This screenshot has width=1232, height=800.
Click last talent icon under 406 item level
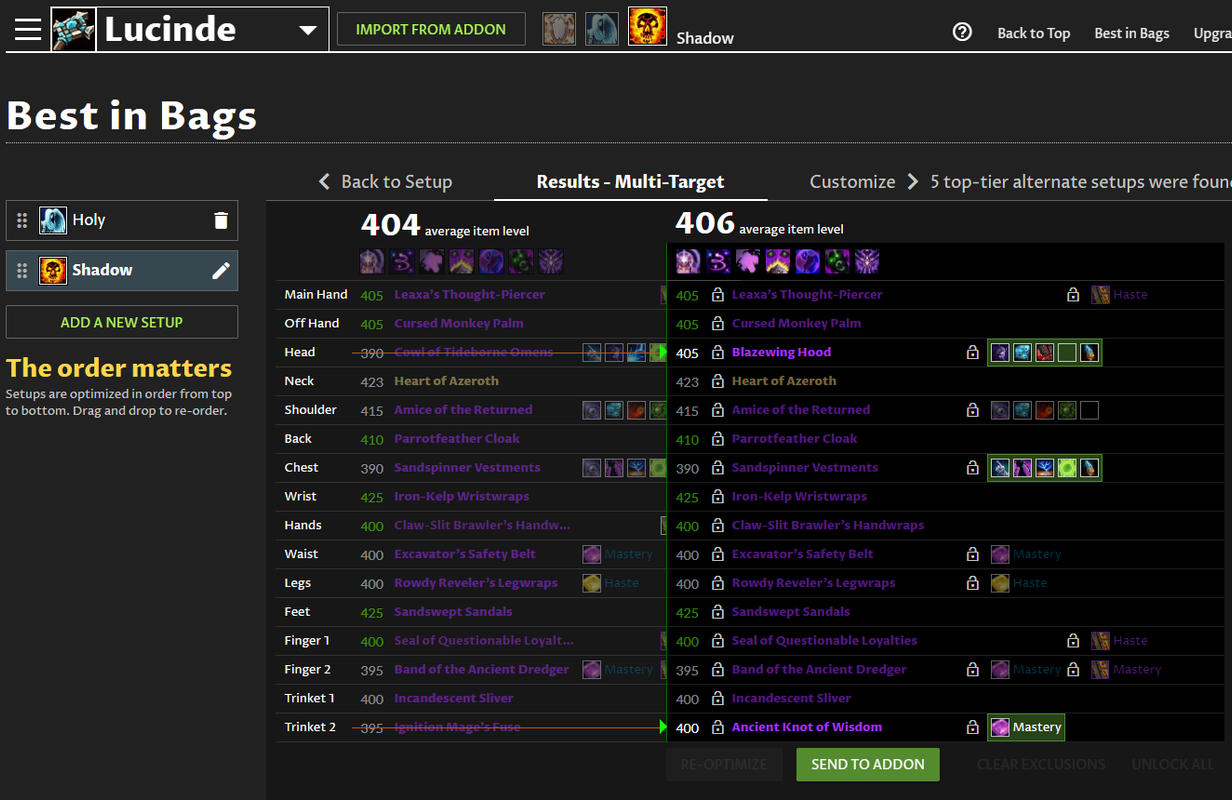pos(867,262)
